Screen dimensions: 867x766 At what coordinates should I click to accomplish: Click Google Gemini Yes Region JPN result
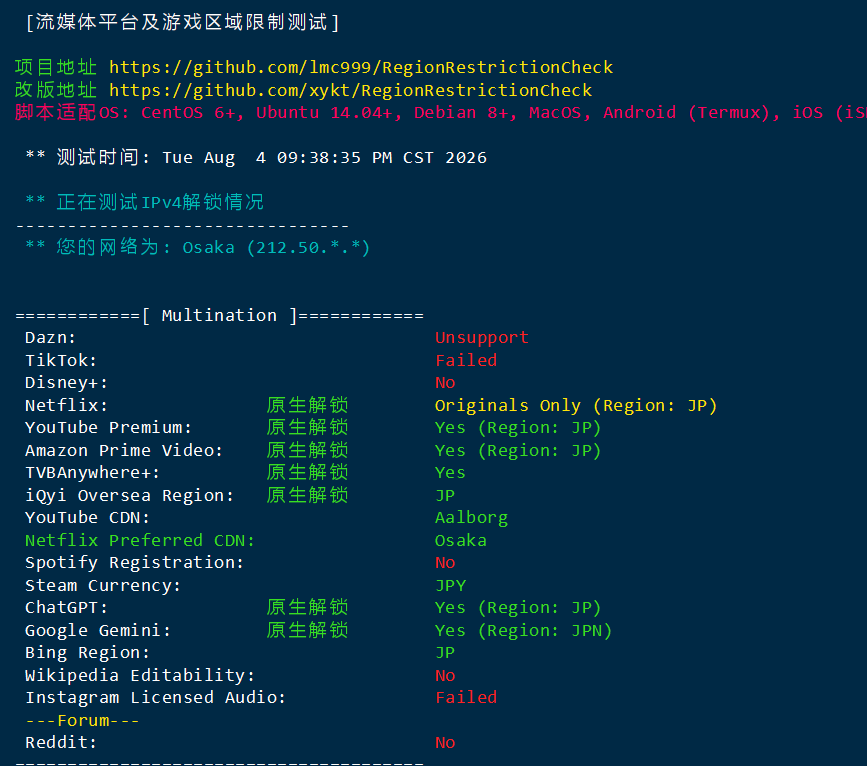click(x=523, y=630)
